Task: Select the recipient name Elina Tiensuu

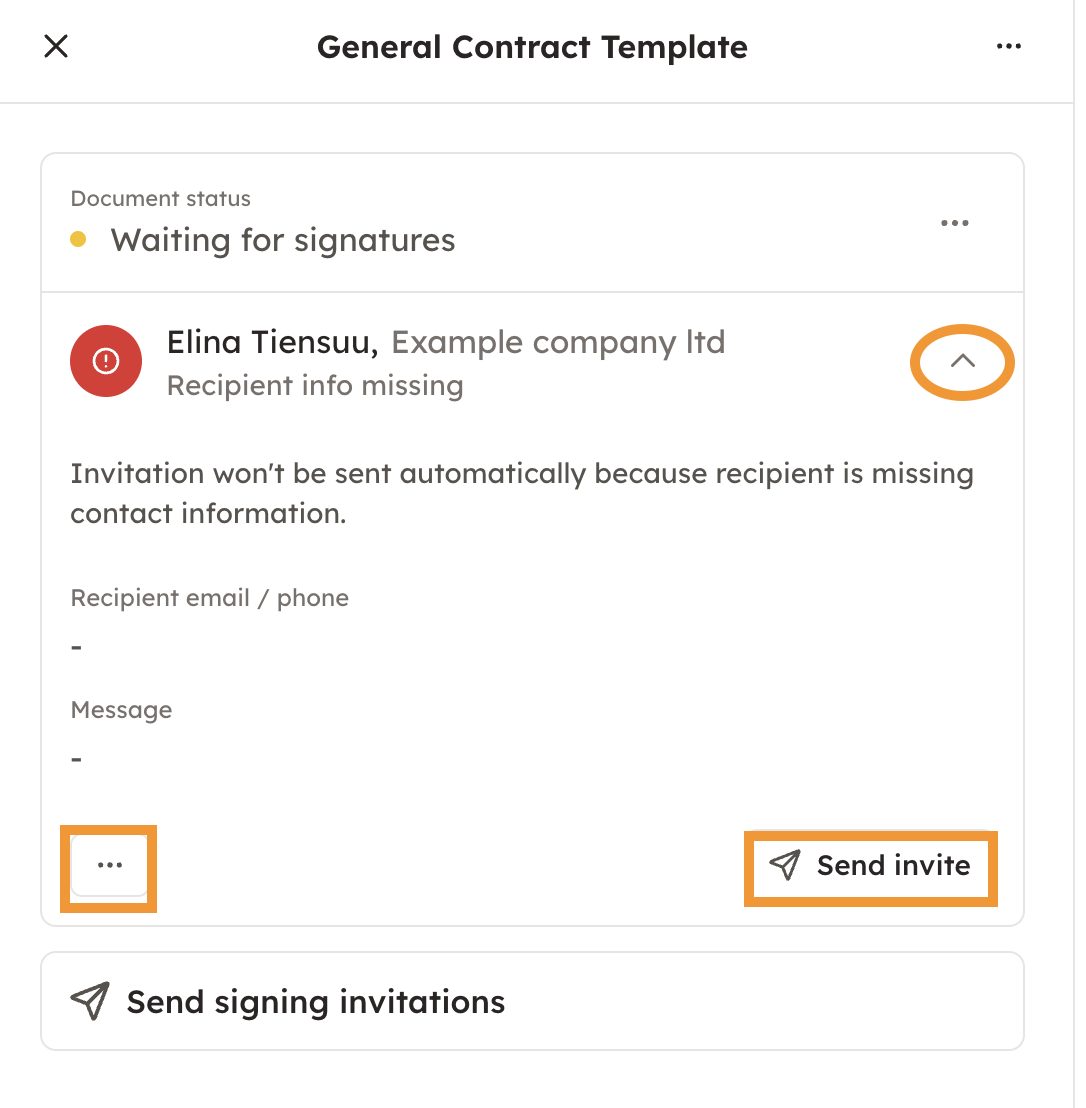Action: point(272,343)
